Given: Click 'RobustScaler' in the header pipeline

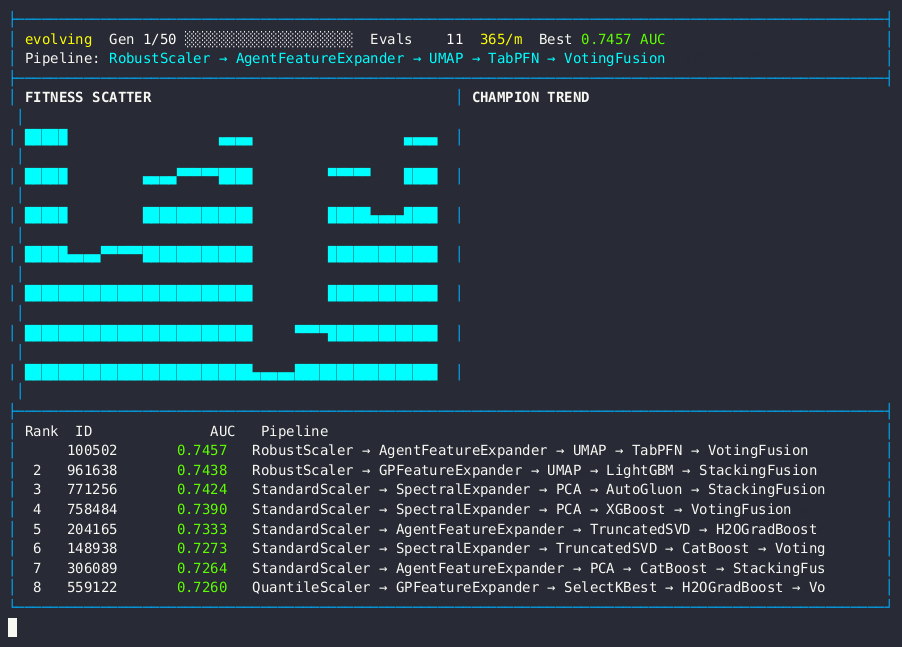Looking at the screenshot, I should [x=159, y=59].
